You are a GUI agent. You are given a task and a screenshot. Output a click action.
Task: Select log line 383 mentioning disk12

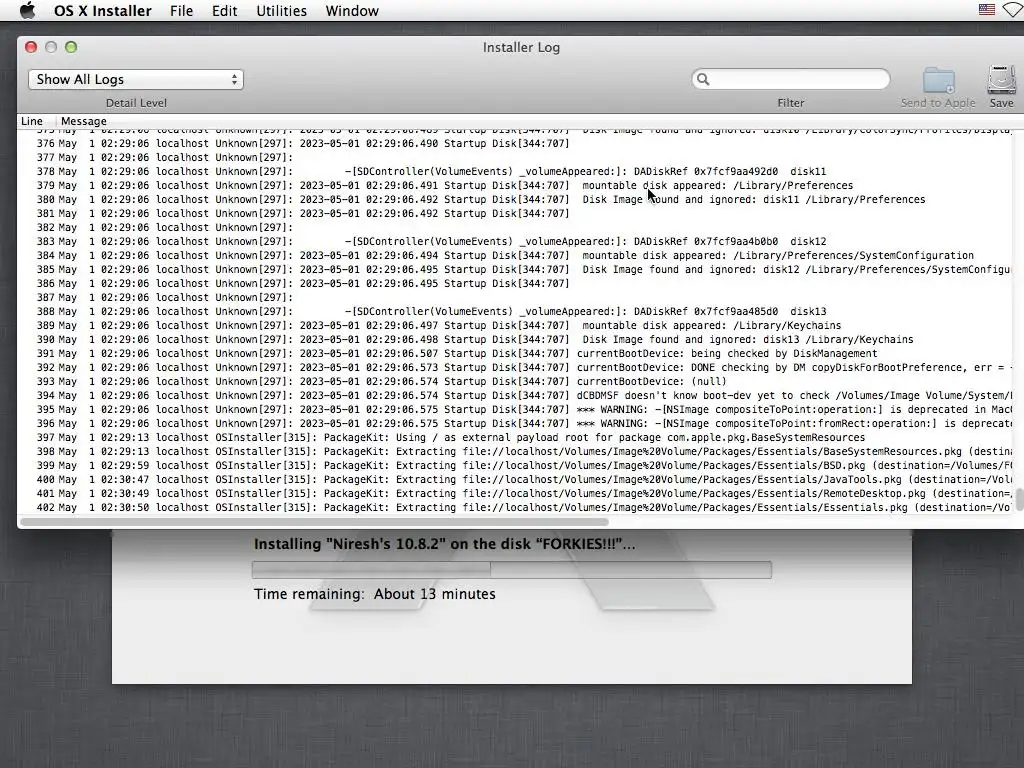point(516,242)
